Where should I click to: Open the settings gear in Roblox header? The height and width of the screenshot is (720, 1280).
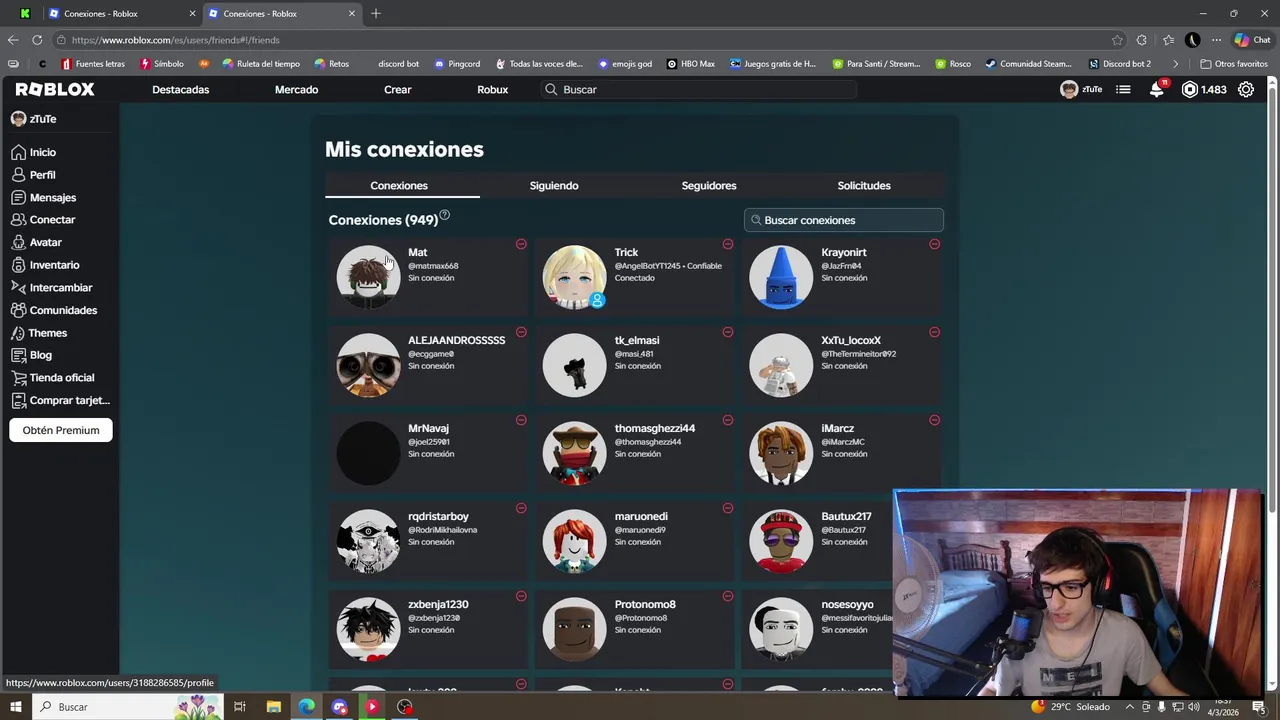[1246, 89]
